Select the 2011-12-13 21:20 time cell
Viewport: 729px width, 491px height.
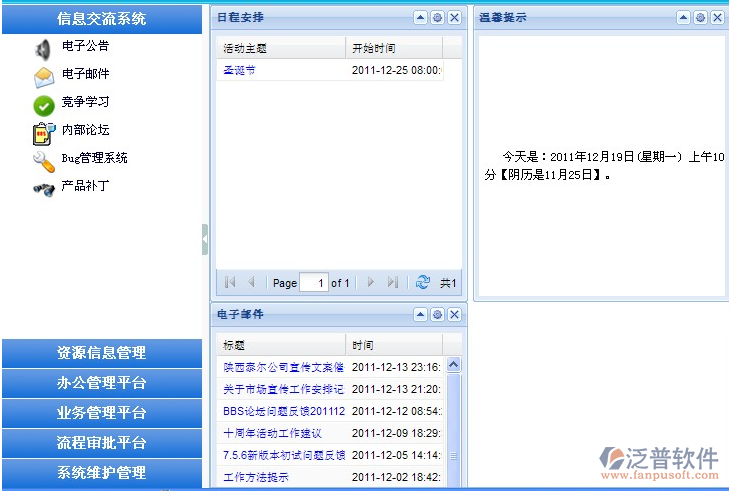coord(395,389)
